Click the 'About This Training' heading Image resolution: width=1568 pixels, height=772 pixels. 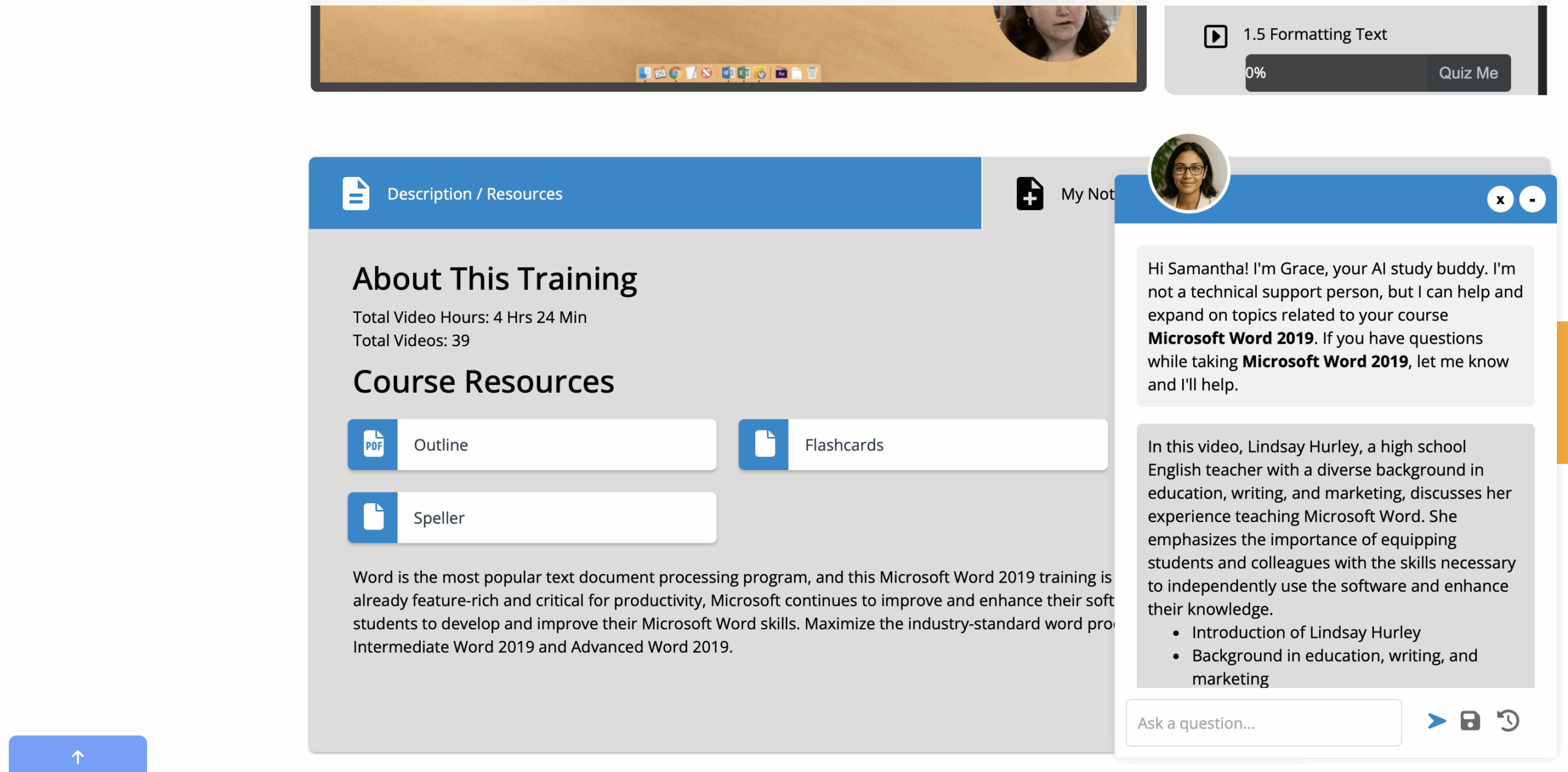494,279
